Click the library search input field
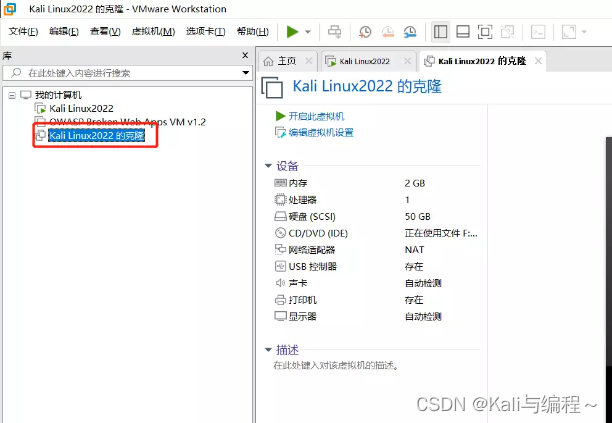This screenshot has width=612, height=423. 121,73
